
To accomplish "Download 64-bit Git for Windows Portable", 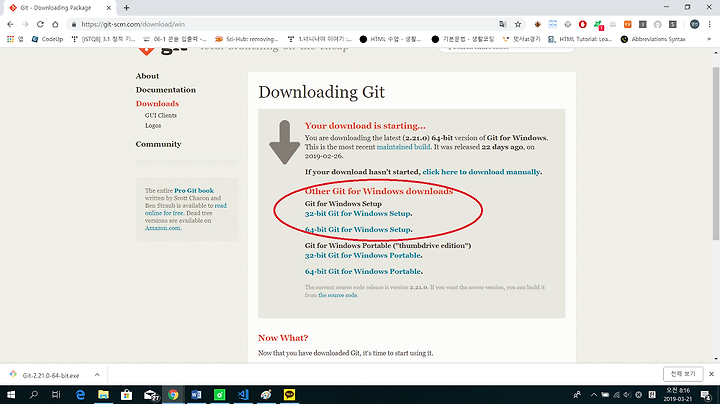I will click(363, 272).
